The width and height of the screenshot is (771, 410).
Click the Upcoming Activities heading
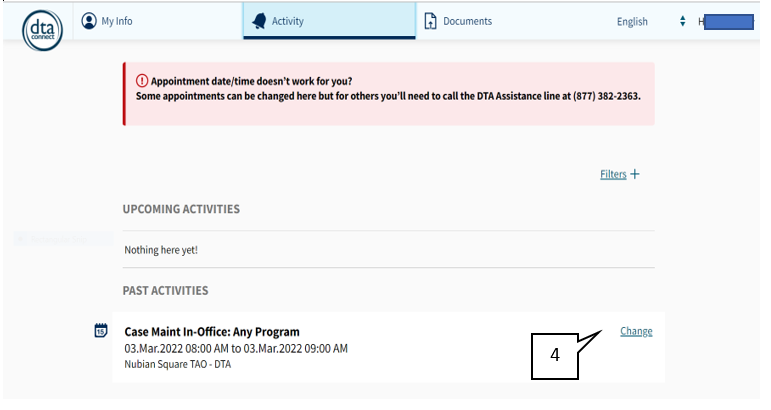pos(181,209)
